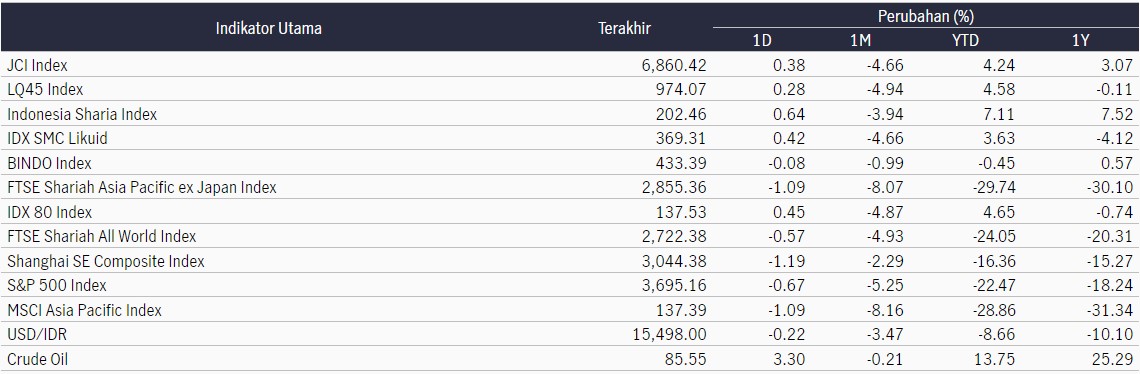Select the Terakhir column header
Image resolution: width=1140 pixels, height=374 pixels.
(x=624, y=29)
